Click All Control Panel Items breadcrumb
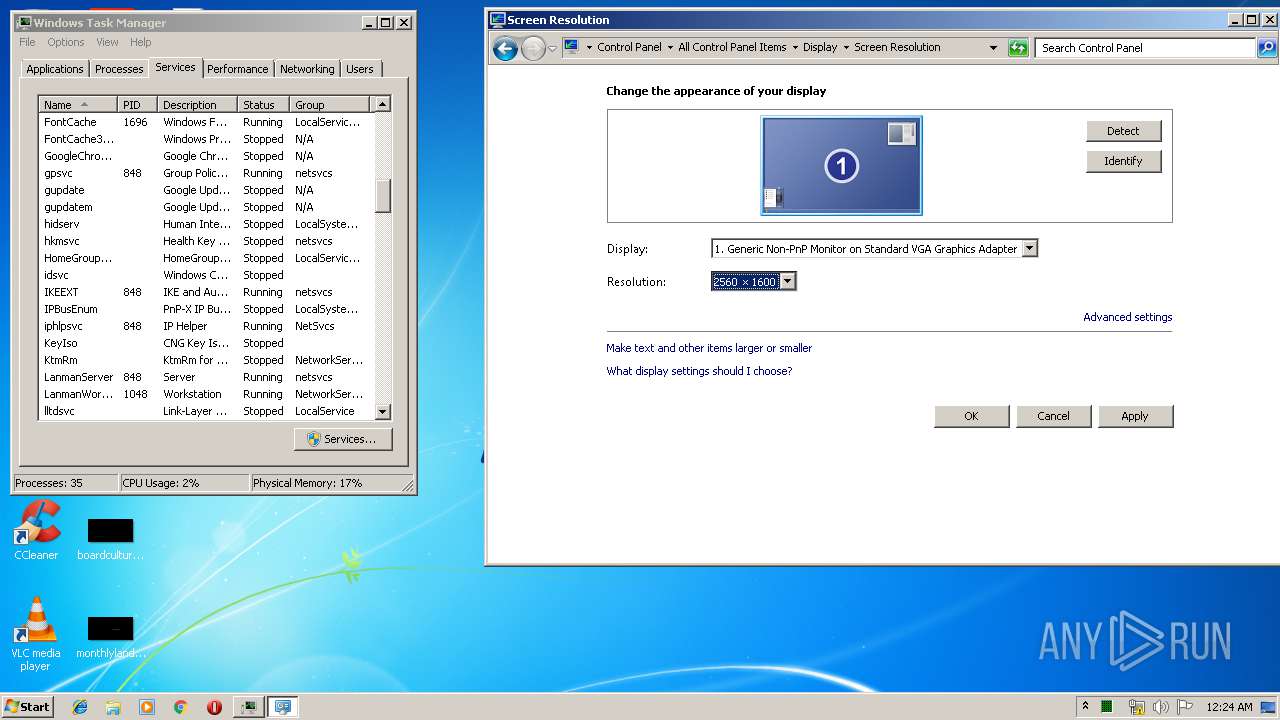Viewport: 1280px width, 720px height. 732,47
